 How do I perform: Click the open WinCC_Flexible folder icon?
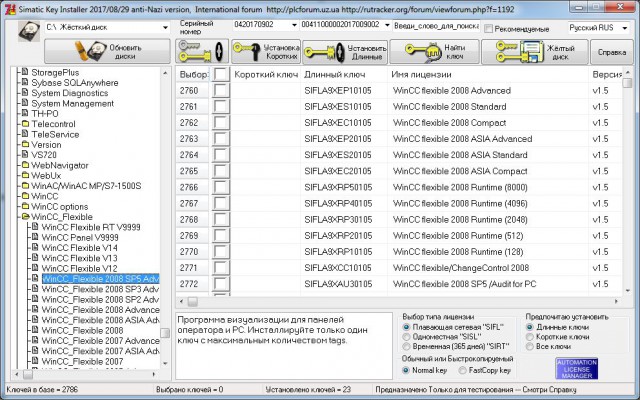point(25,216)
